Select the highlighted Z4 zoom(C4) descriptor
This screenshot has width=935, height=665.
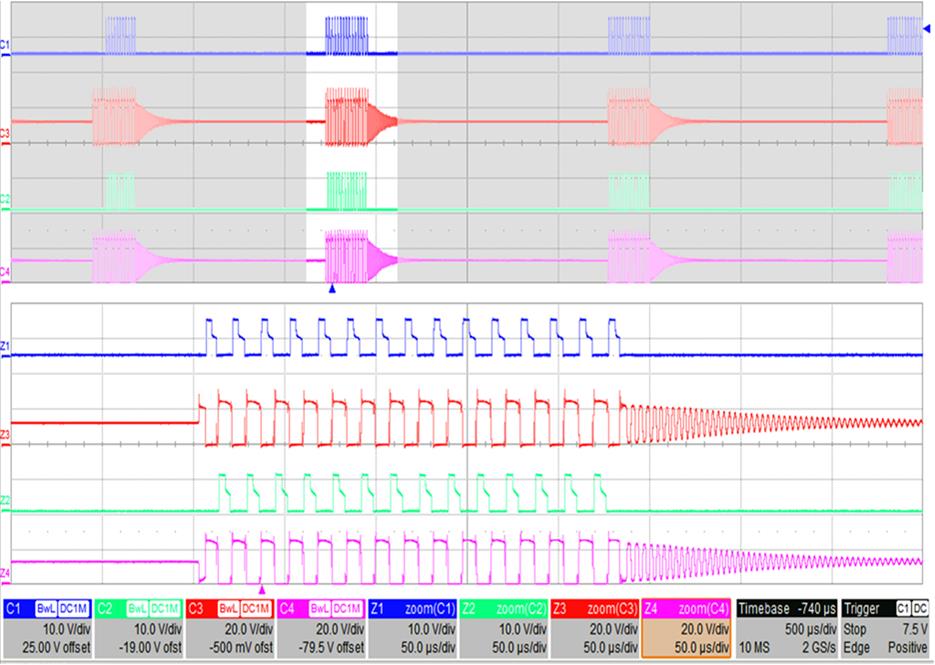(x=685, y=628)
